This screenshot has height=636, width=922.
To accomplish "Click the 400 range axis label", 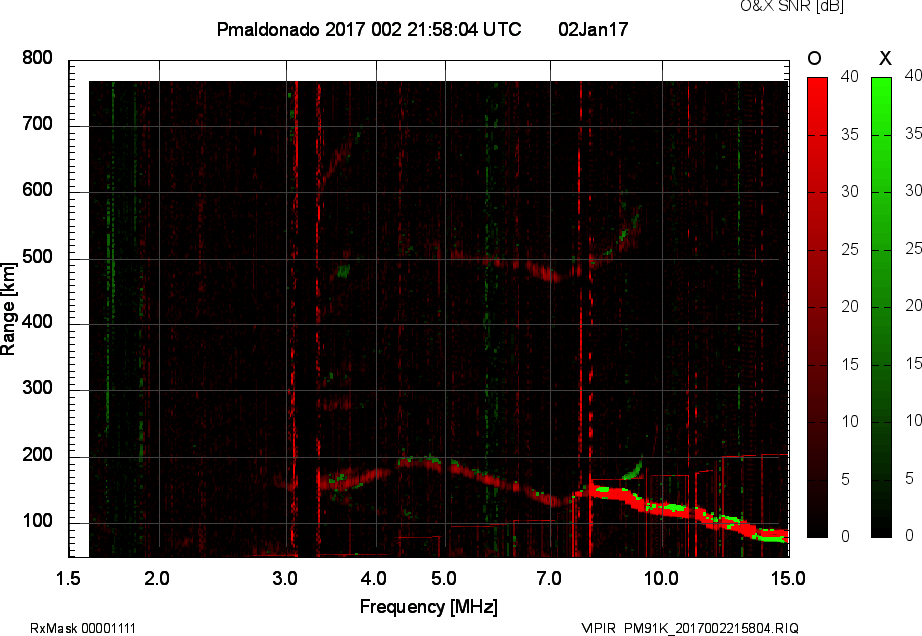I will [x=37, y=322].
